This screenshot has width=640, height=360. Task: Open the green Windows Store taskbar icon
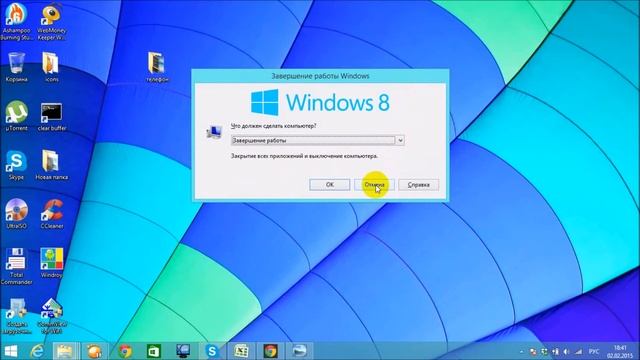154,351
